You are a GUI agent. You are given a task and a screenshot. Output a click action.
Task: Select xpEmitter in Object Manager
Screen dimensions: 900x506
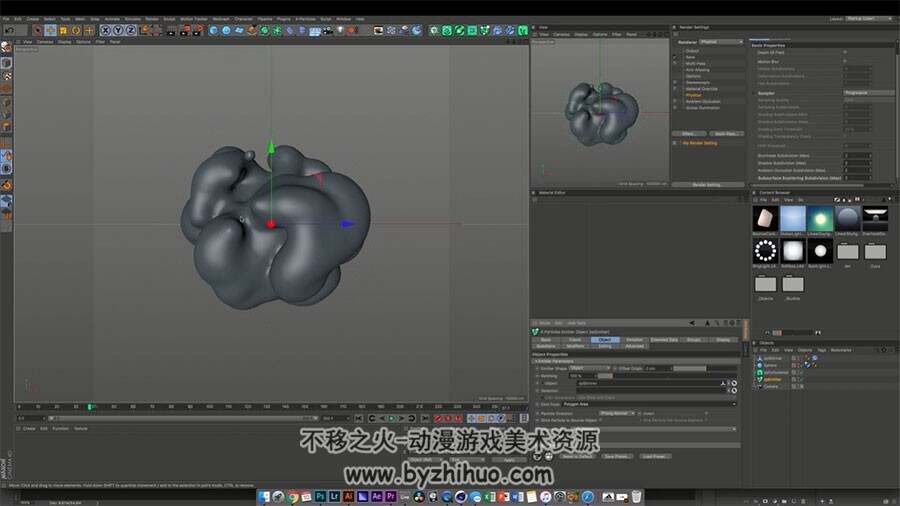point(773,379)
